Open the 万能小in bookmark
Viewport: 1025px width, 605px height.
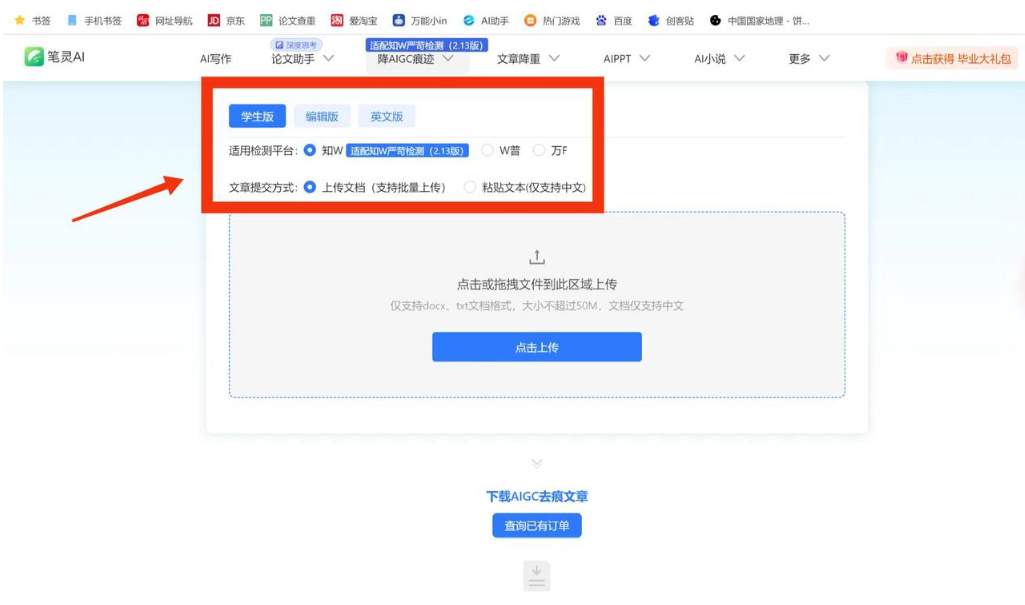(420, 20)
